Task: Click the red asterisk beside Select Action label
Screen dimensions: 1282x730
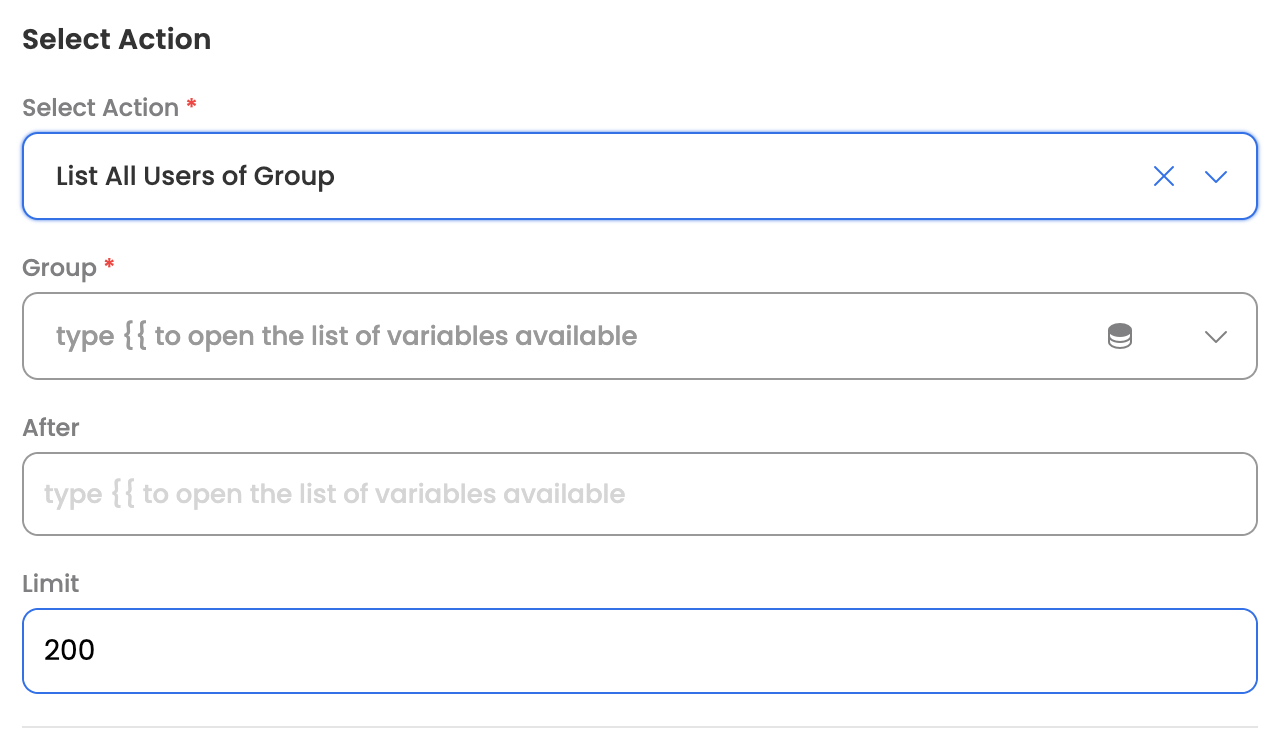Action: click(x=192, y=105)
